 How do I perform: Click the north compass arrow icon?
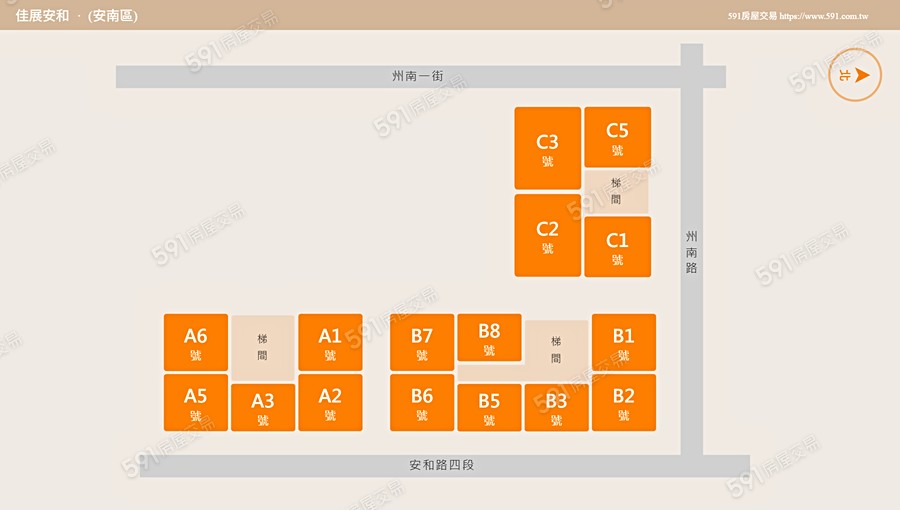[x=855, y=75]
